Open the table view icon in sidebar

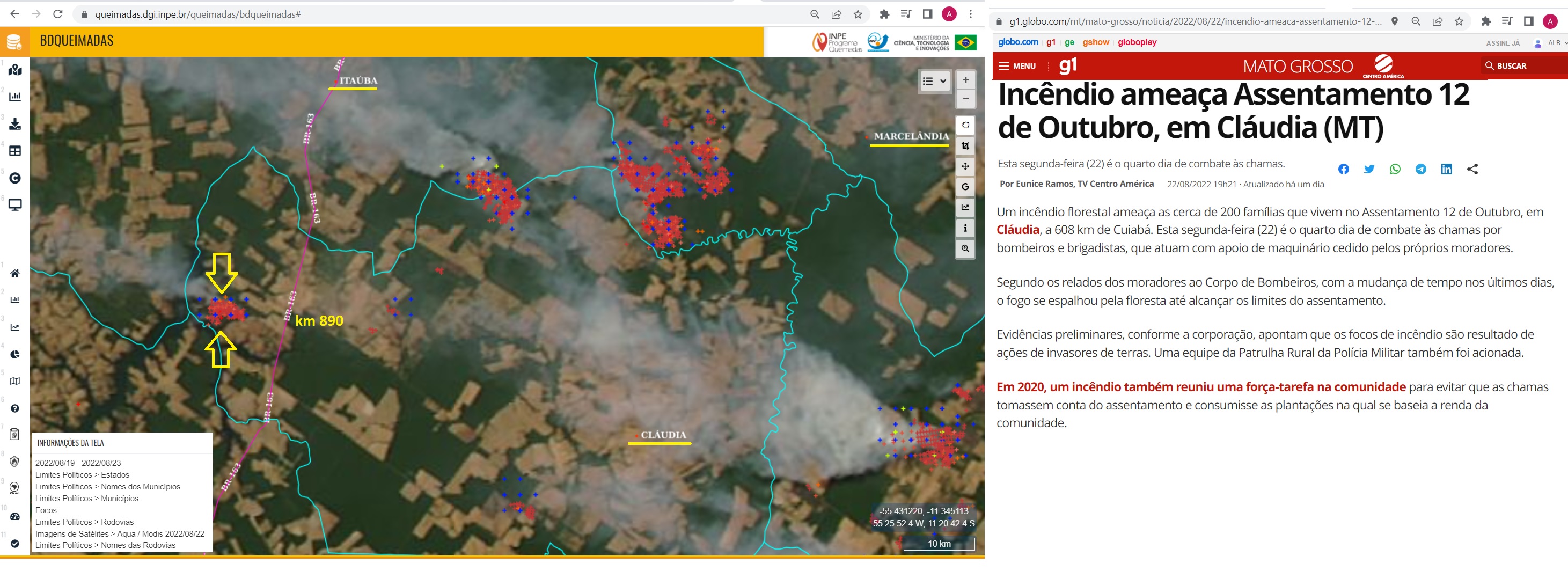tap(15, 150)
